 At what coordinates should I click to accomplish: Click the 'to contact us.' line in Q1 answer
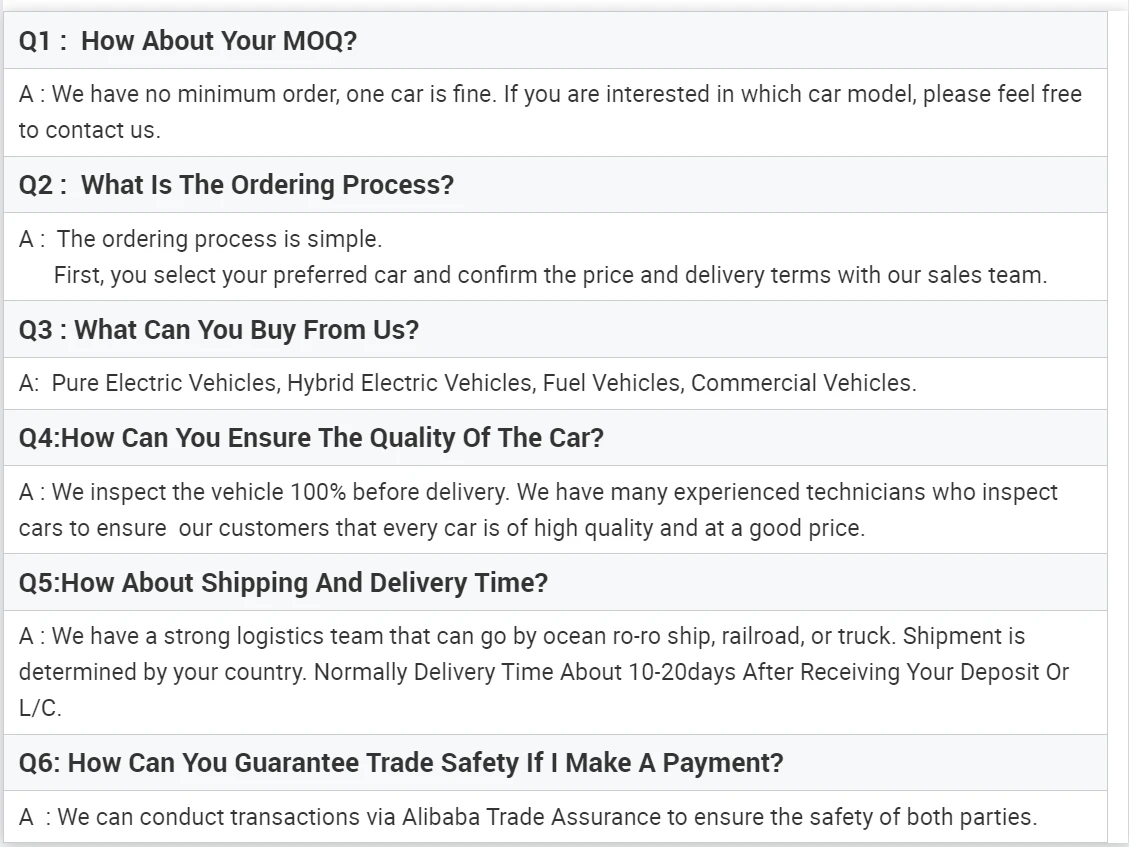click(x=90, y=130)
